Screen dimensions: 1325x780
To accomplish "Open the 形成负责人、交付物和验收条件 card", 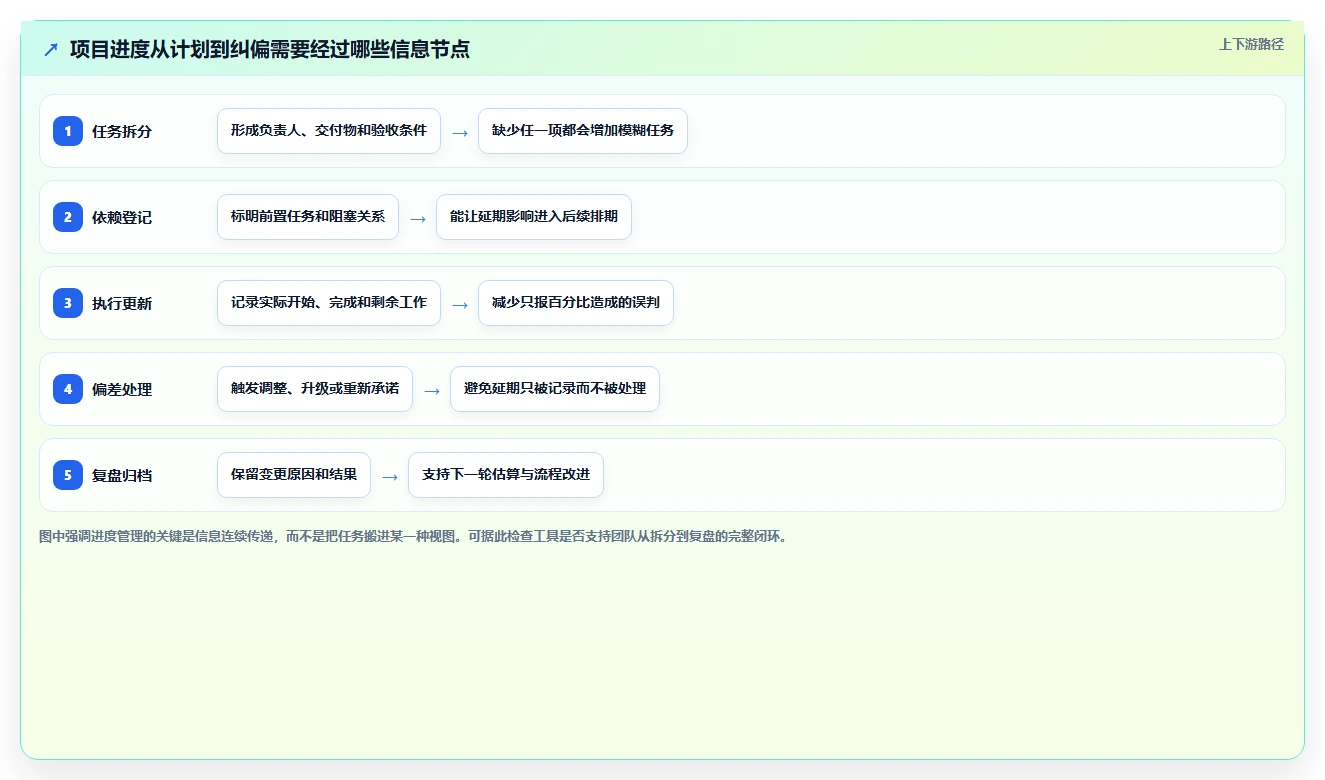I will [x=329, y=131].
